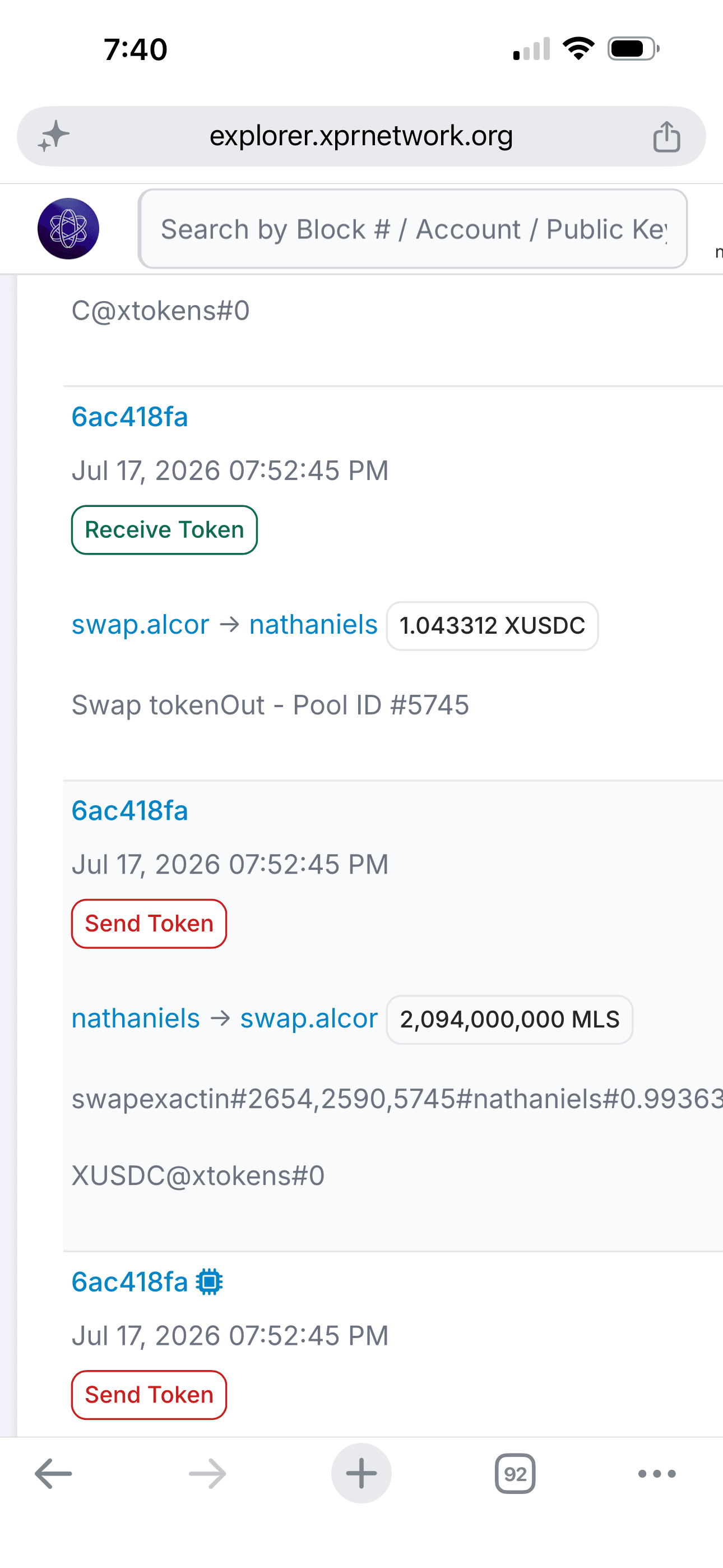Image resolution: width=723 pixels, height=1568 pixels.
Task: Tap the XPR Network atom logo
Action: tap(68, 229)
